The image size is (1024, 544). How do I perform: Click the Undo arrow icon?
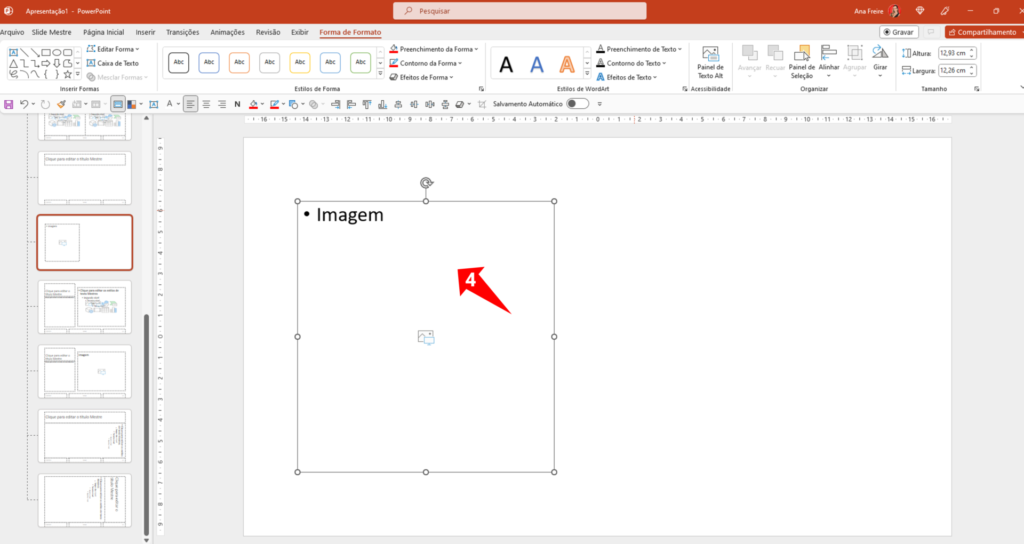click(x=24, y=104)
